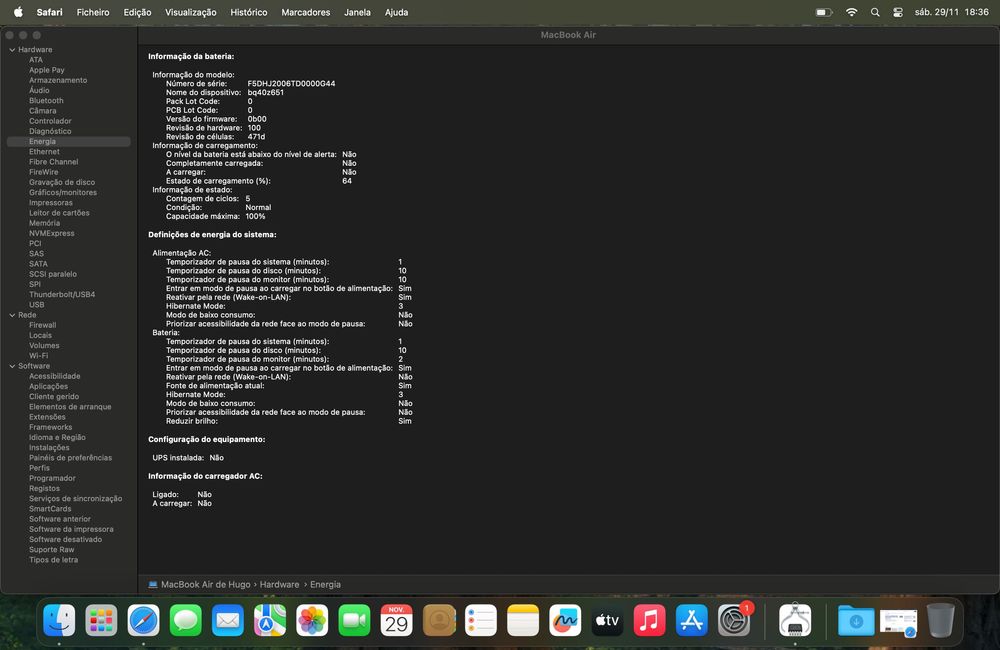
Task: Open the Messages app in Dock
Action: 186,620
